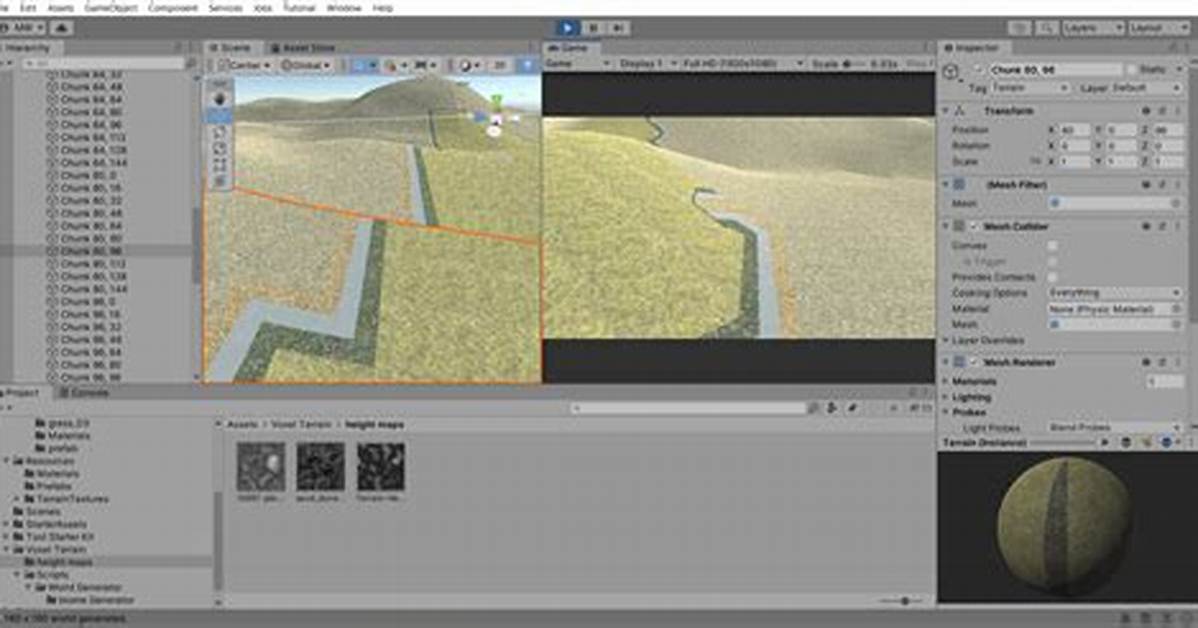Open Transform component help icon

coord(1145,112)
